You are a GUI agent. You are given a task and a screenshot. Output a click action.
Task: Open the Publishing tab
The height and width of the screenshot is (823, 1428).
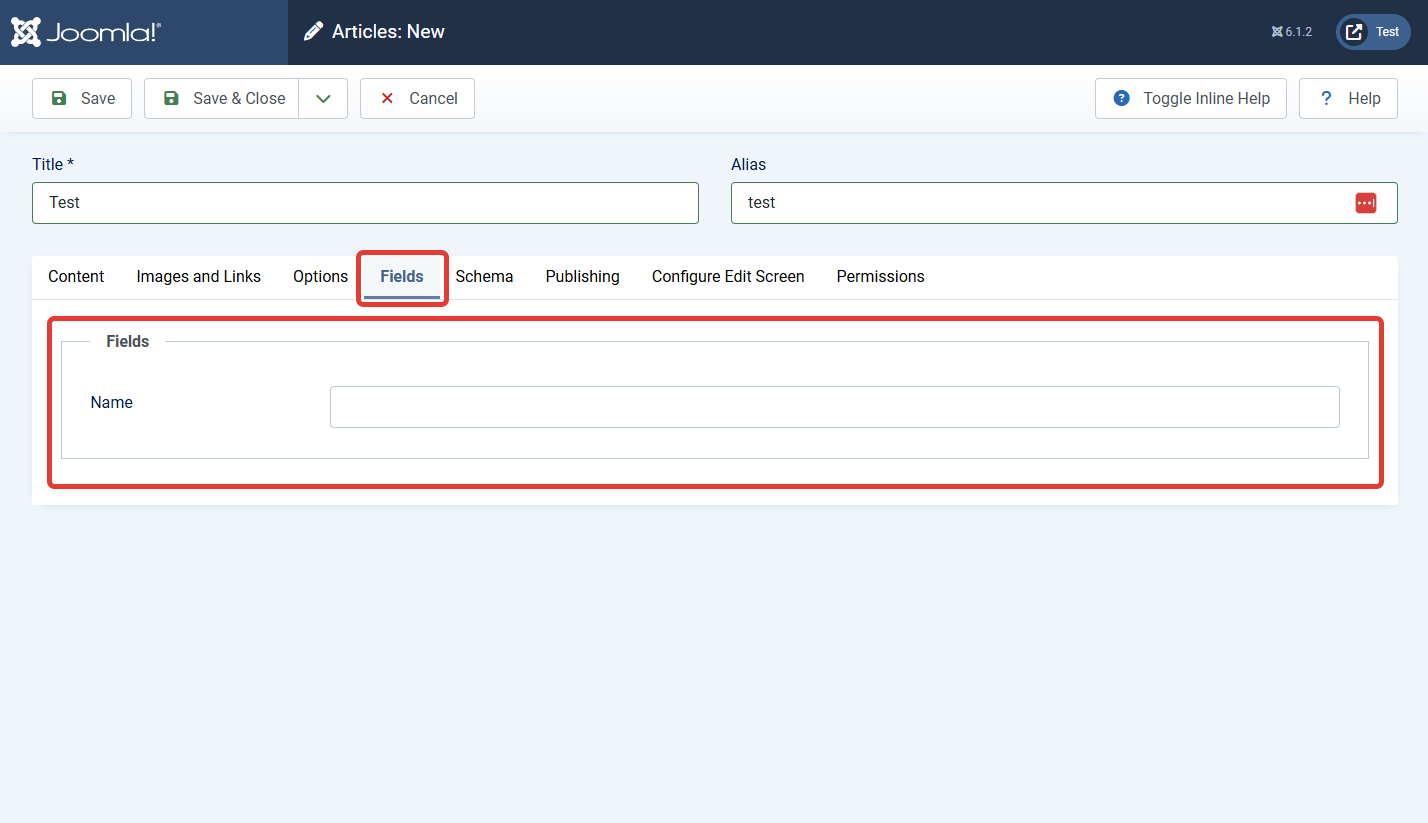583,277
